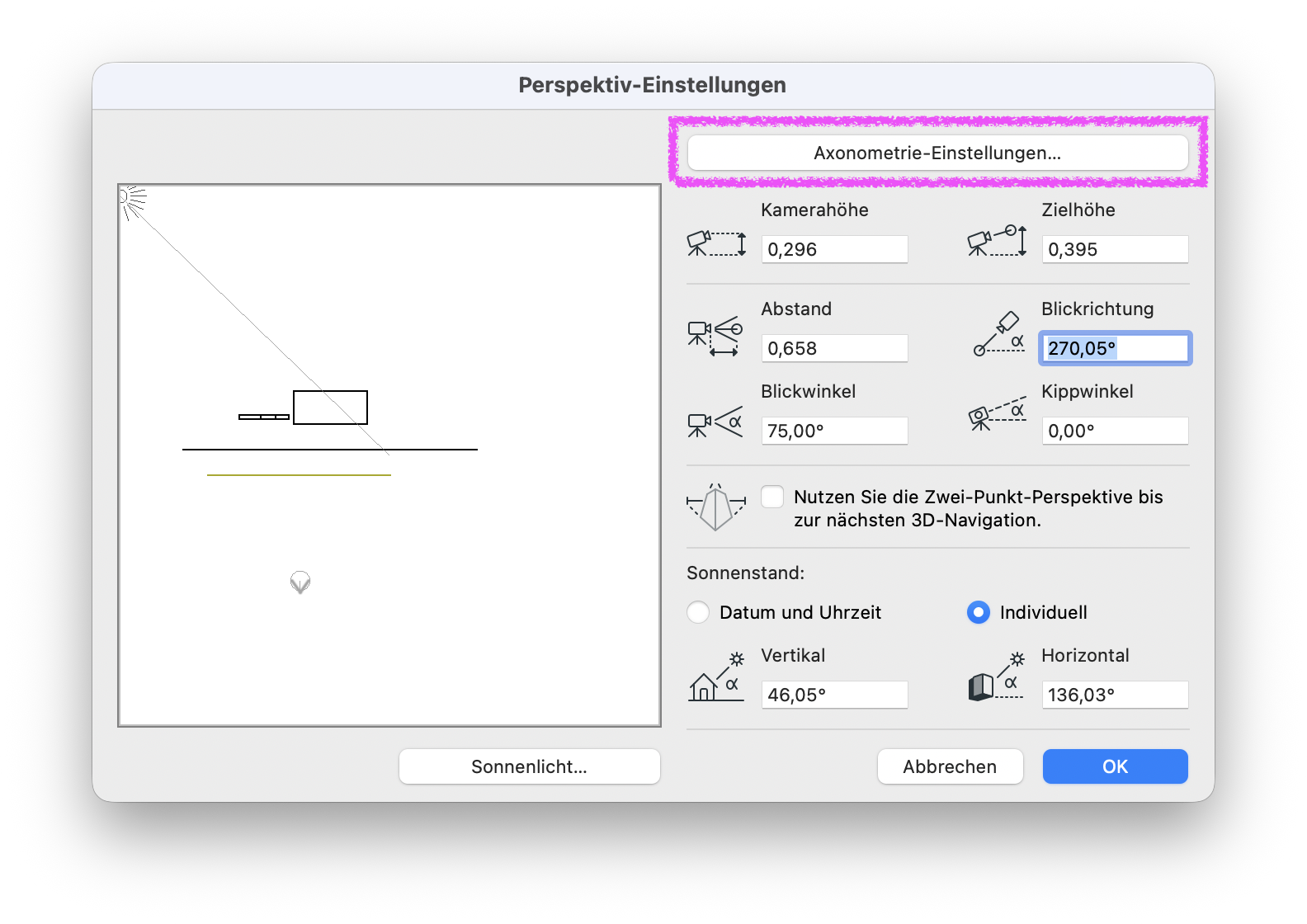Click the Kippwinkel roll angle icon
Viewport: 1307px width, 924px height.
pos(997,414)
